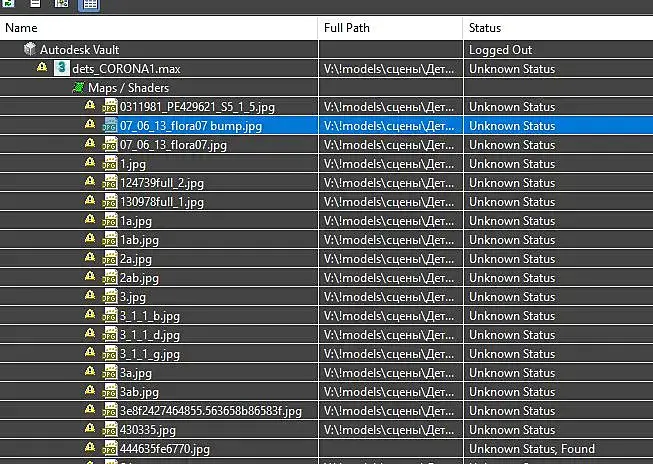653x464 pixels.
Task: Click the JPG icon of 1ab.jpg
Action: [x=110, y=239]
